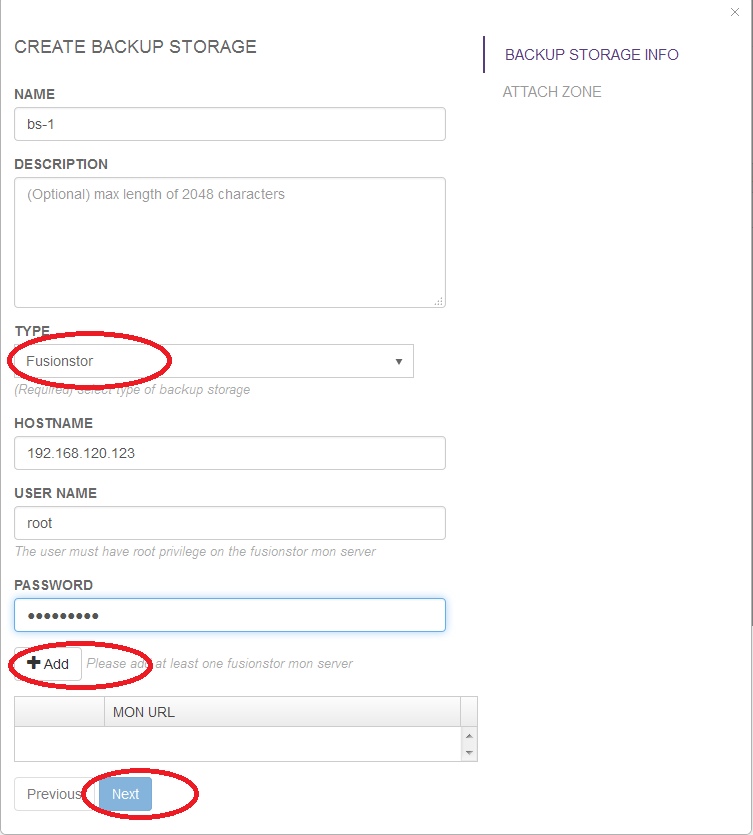
Task: Click the User Name field containing root
Action: [230, 523]
